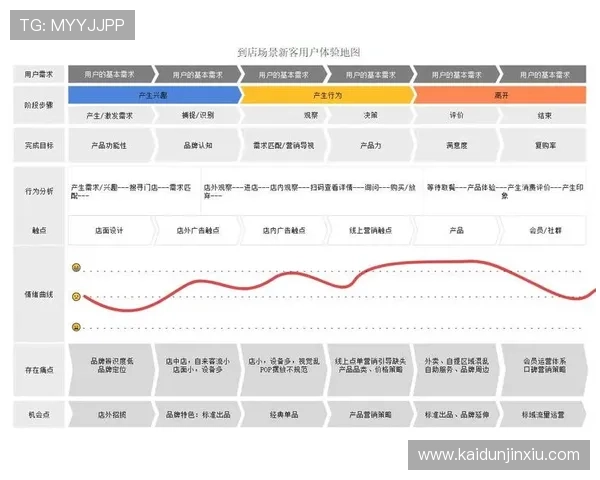Click the 复购率 goal cell
The height and width of the screenshot is (480, 600).
[543, 145]
